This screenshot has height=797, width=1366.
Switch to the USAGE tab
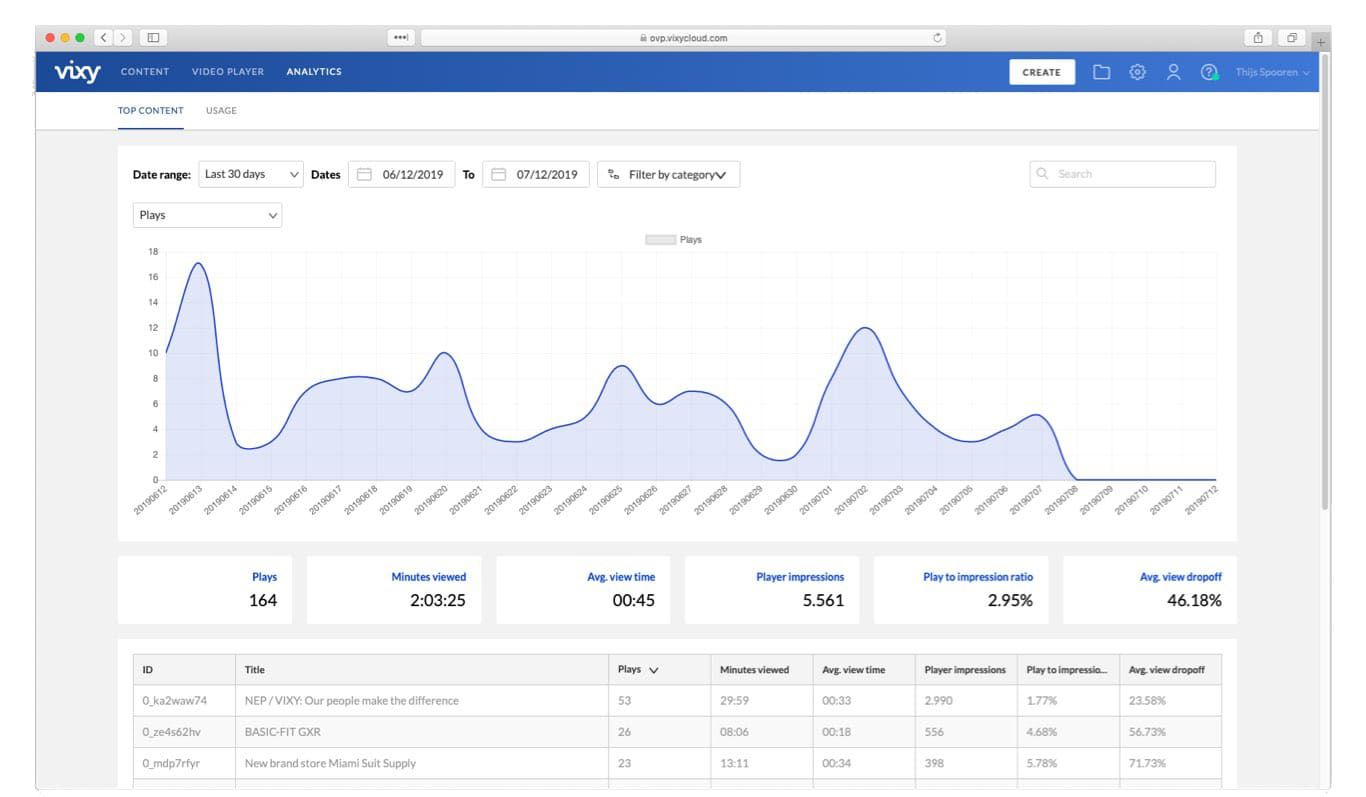[221, 110]
